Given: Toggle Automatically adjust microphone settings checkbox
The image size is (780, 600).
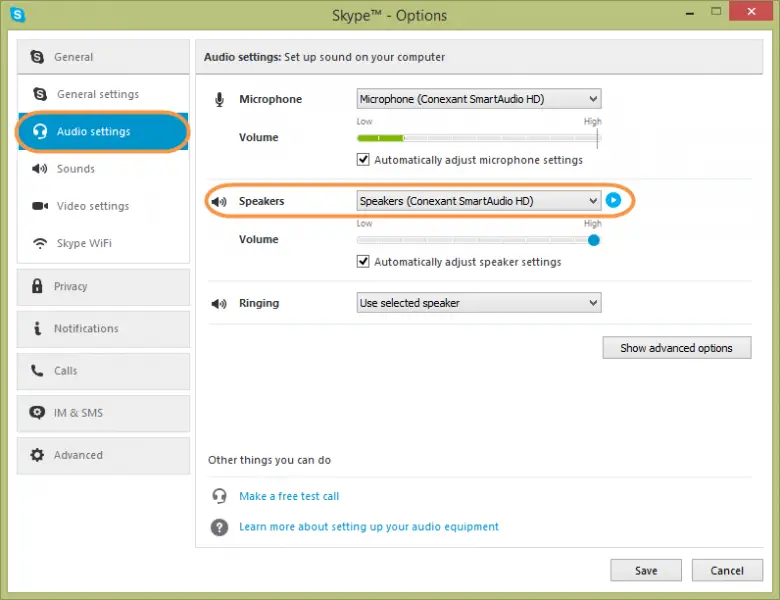Looking at the screenshot, I should [x=363, y=160].
